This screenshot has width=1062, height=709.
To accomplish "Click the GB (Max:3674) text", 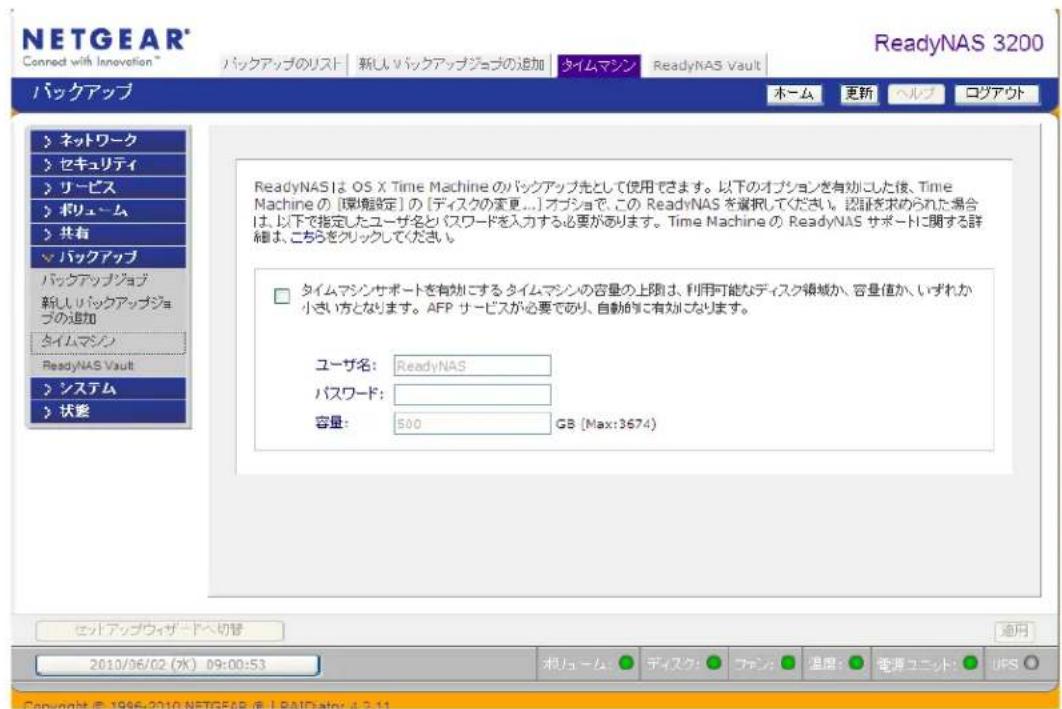I will point(606,424).
